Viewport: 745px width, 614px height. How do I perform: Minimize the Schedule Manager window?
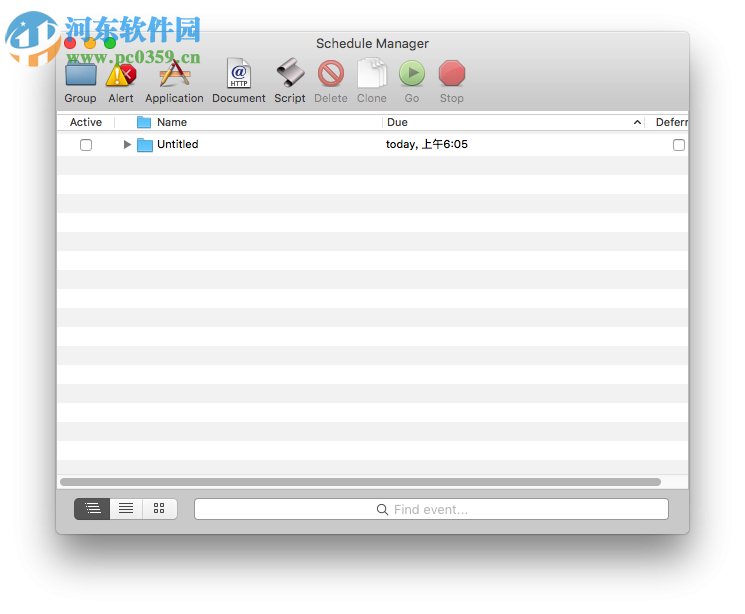[x=90, y=43]
